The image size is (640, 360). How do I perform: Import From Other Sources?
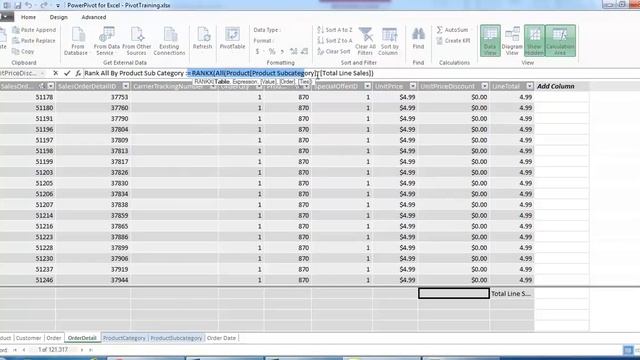[x=136, y=41]
